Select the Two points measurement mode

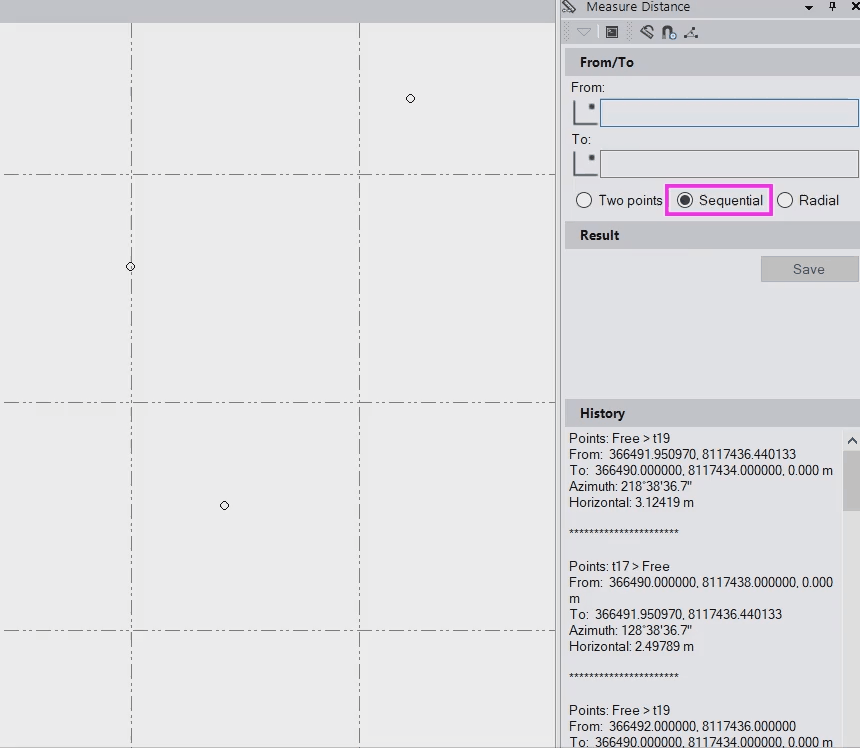tap(583, 200)
